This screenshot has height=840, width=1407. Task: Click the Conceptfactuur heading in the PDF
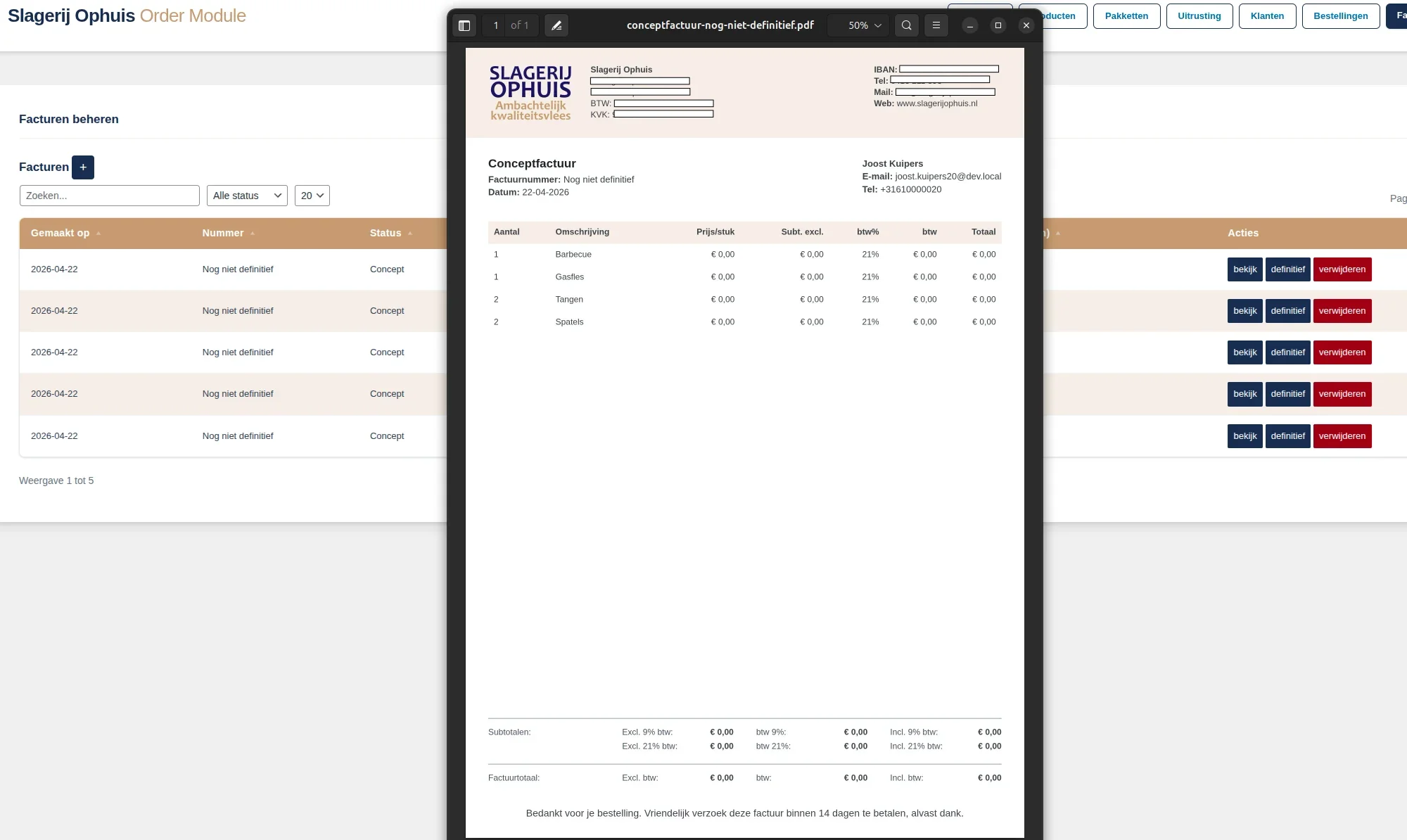pos(532,163)
